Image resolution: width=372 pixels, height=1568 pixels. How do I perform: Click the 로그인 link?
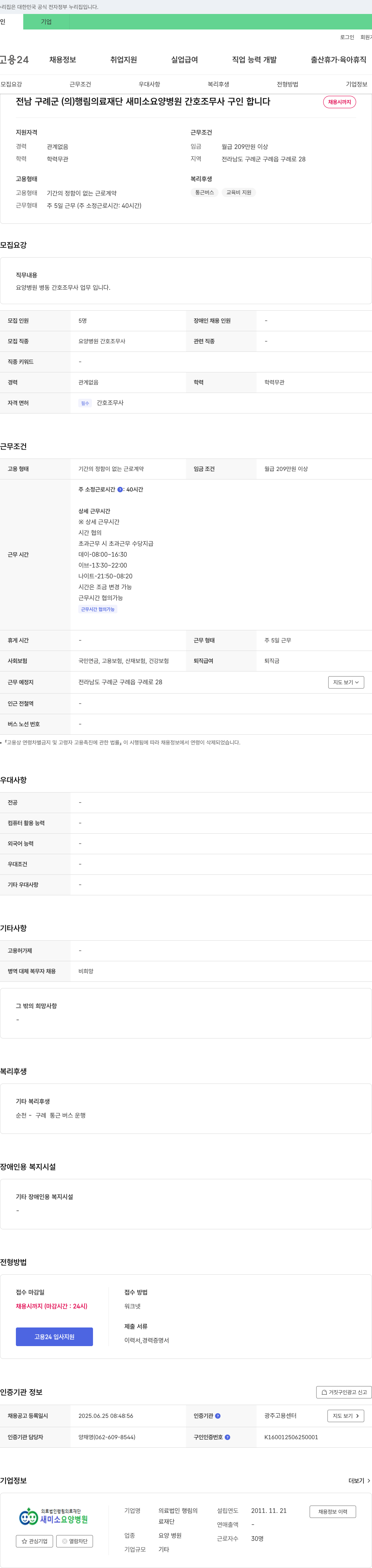click(346, 37)
